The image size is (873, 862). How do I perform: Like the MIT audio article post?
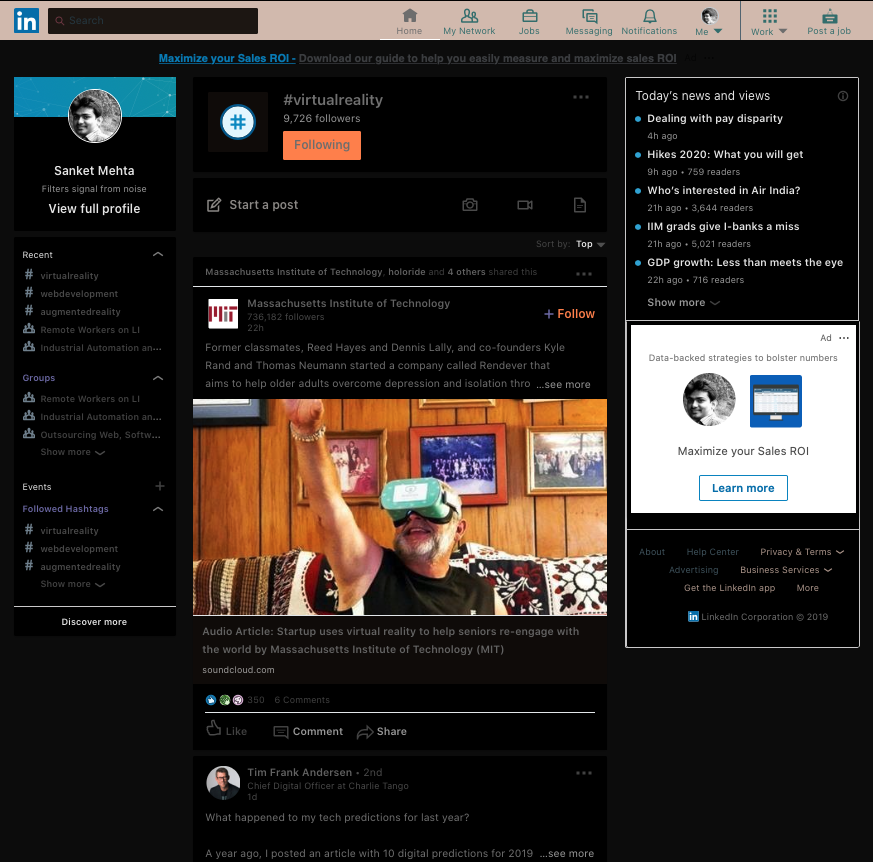coord(227,731)
